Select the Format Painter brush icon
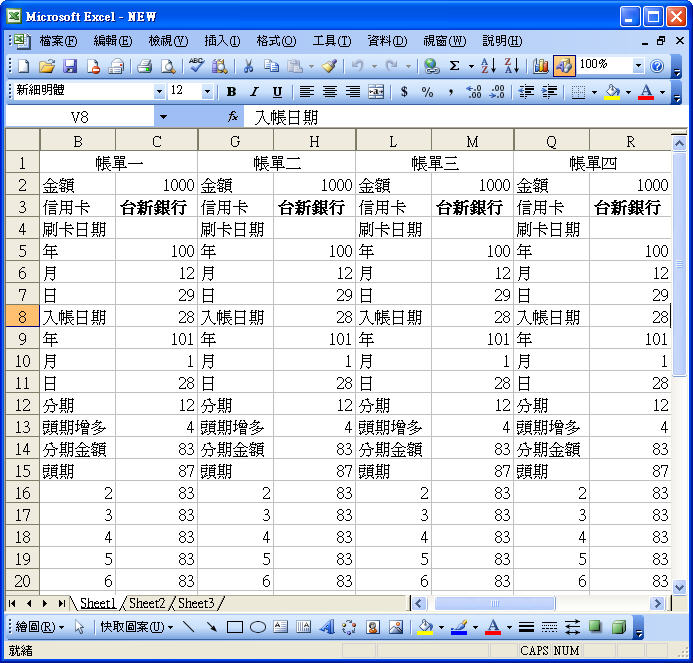 329,66
